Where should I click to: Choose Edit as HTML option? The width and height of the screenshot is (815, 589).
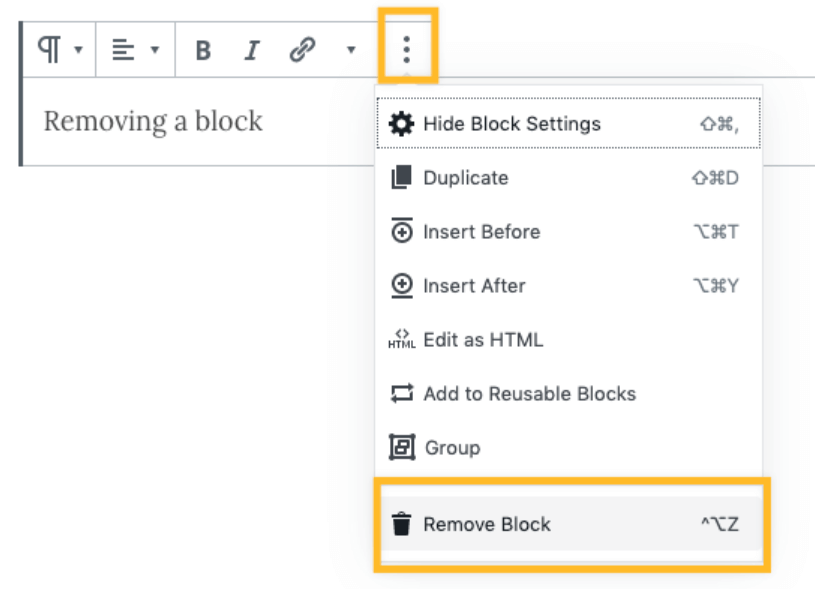point(569,339)
